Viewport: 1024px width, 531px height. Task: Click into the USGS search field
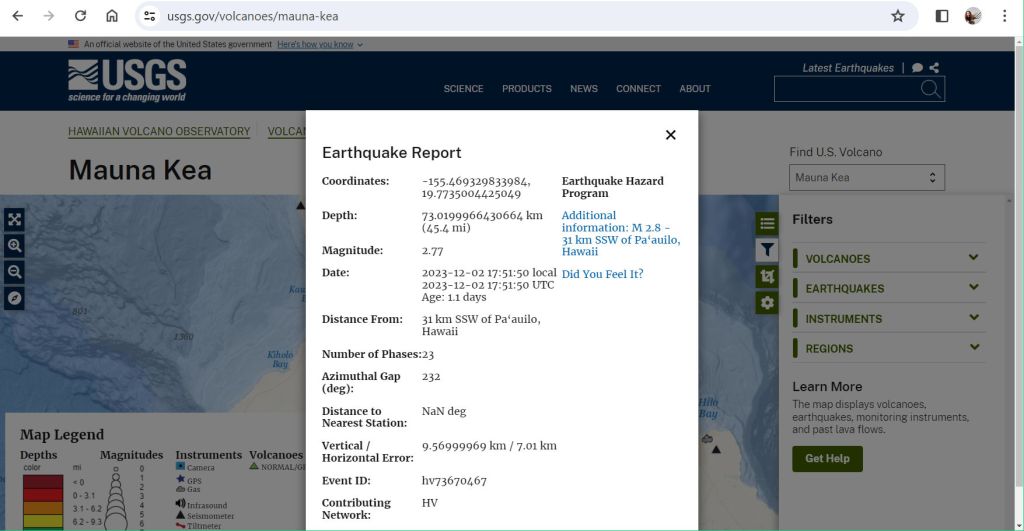(x=845, y=89)
